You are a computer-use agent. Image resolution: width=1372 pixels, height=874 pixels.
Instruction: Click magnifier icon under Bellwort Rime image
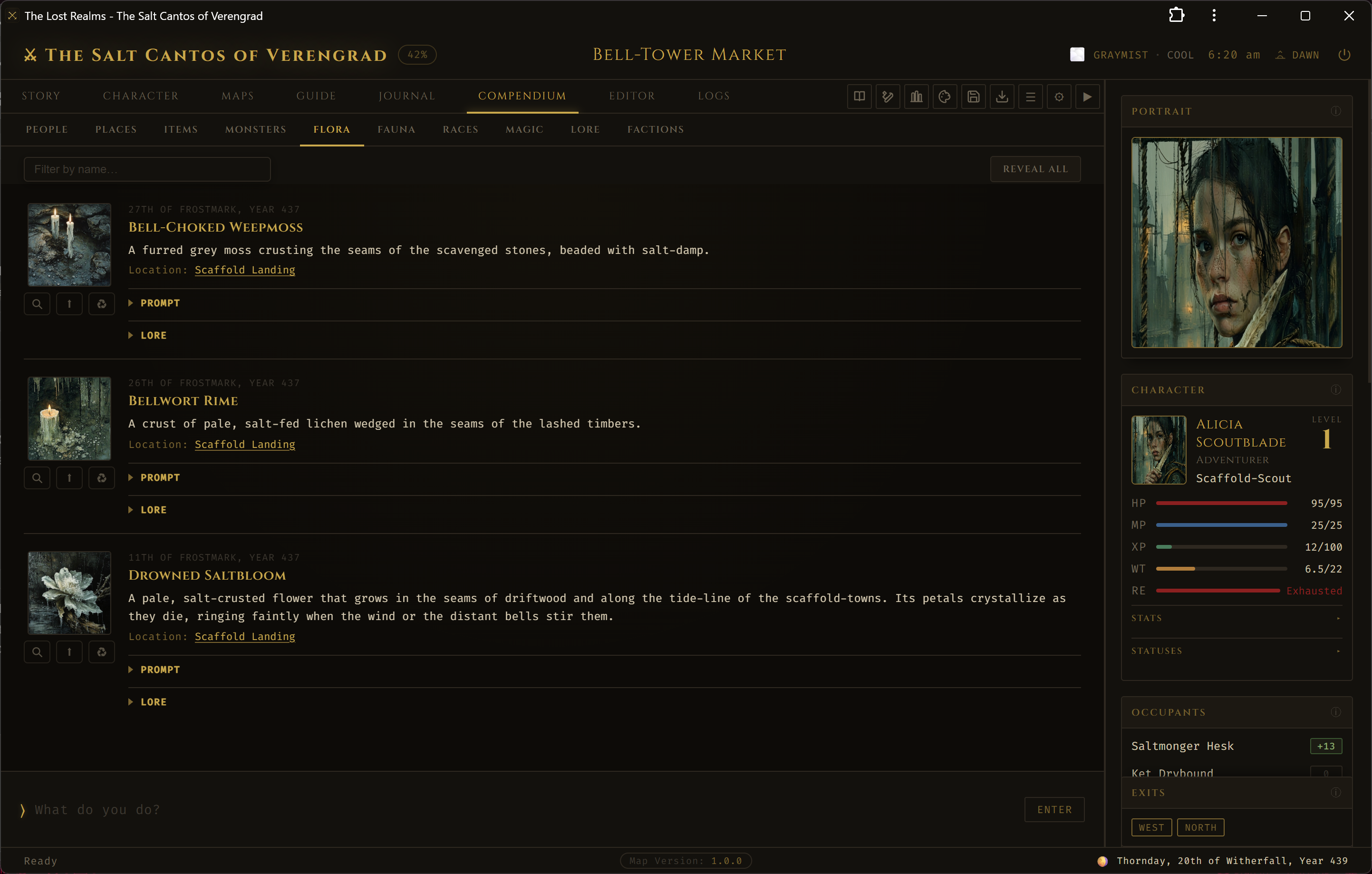[37, 478]
